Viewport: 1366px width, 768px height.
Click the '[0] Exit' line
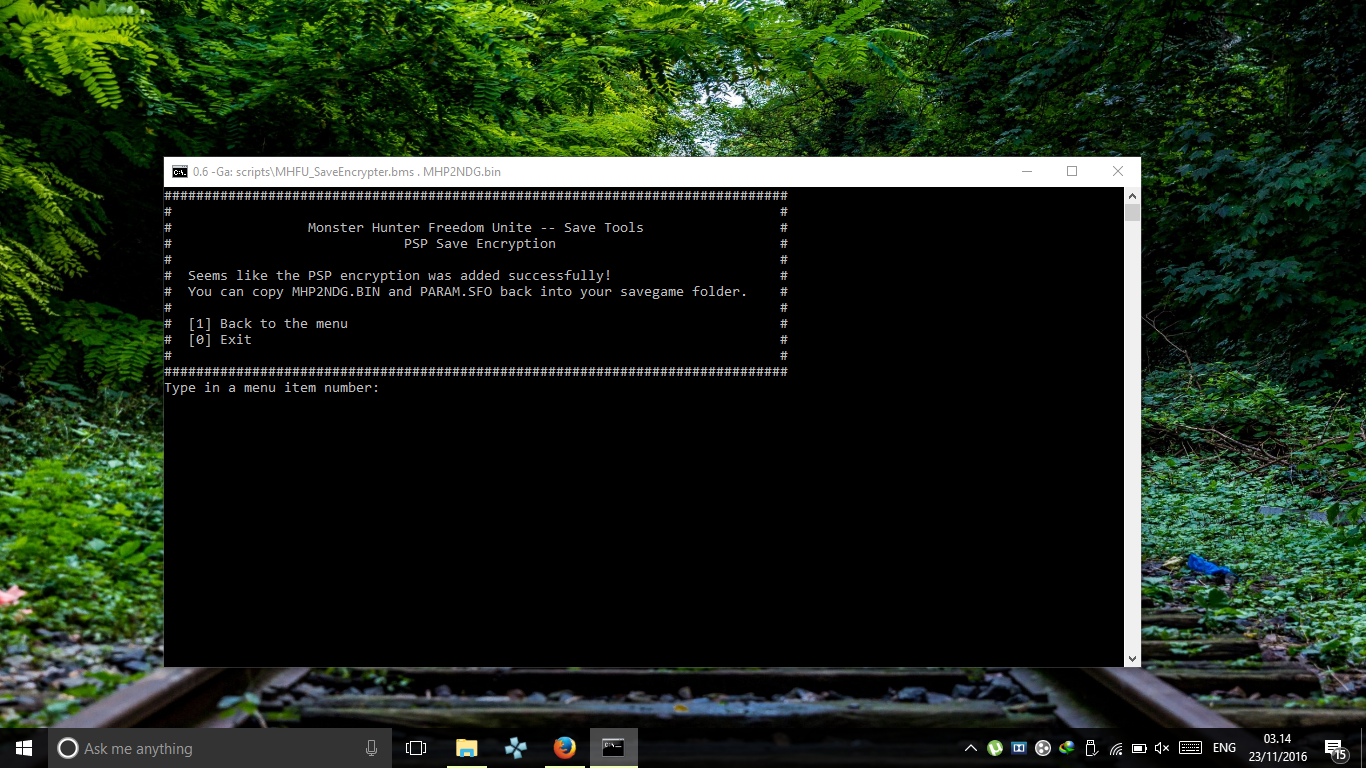(220, 340)
